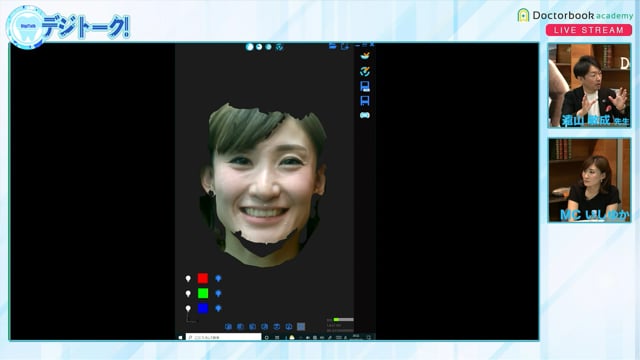Toggle the blue pin next to the green swatch
This screenshot has height=360, width=640.
pyautogui.click(x=218, y=293)
